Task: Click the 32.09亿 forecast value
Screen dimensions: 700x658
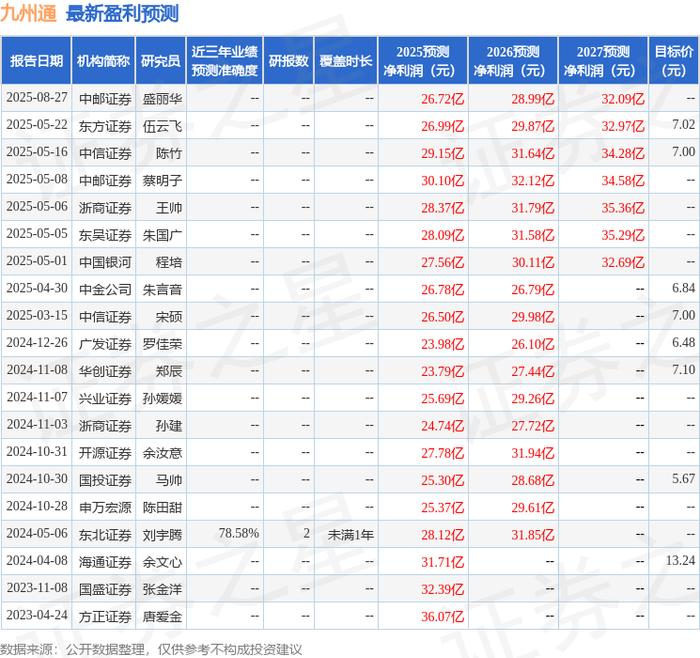Action: click(x=623, y=99)
